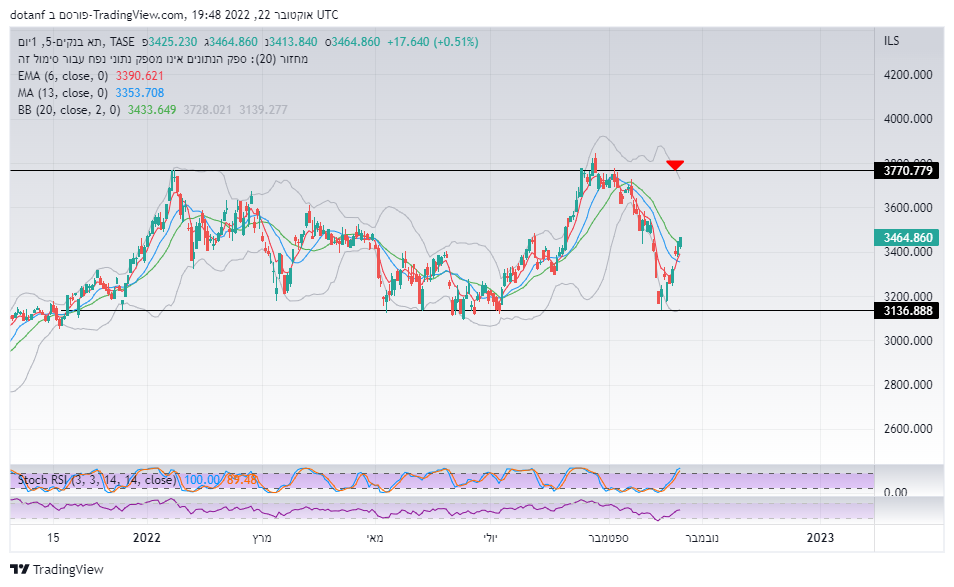Screen dimensions: 954x587
Task: Click the volume data notice line מחזור (20)
Action: (163, 59)
